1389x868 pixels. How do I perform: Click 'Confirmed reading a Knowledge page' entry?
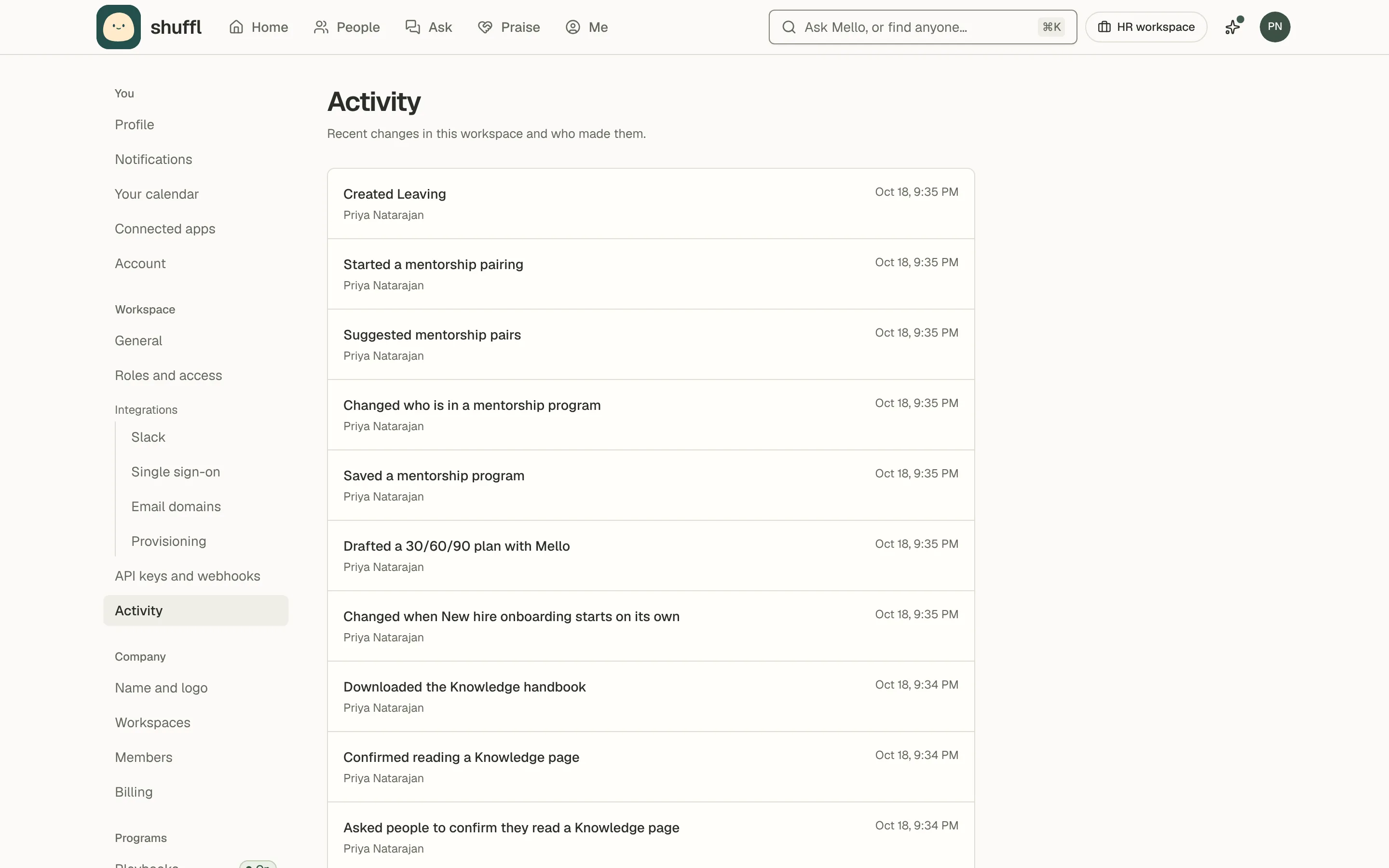click(651, 767)
